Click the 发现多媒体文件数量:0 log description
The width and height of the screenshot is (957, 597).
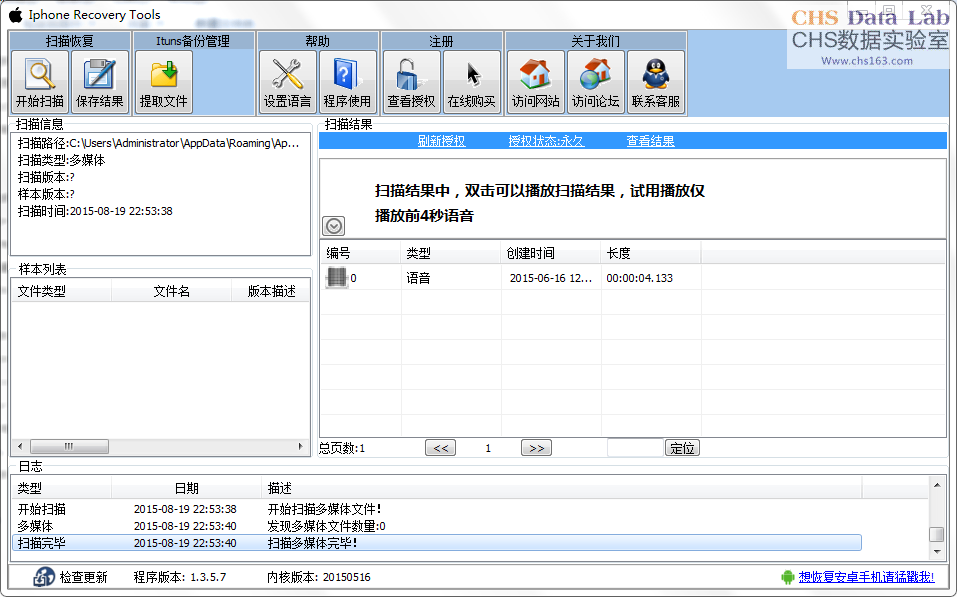coord(327,526)
